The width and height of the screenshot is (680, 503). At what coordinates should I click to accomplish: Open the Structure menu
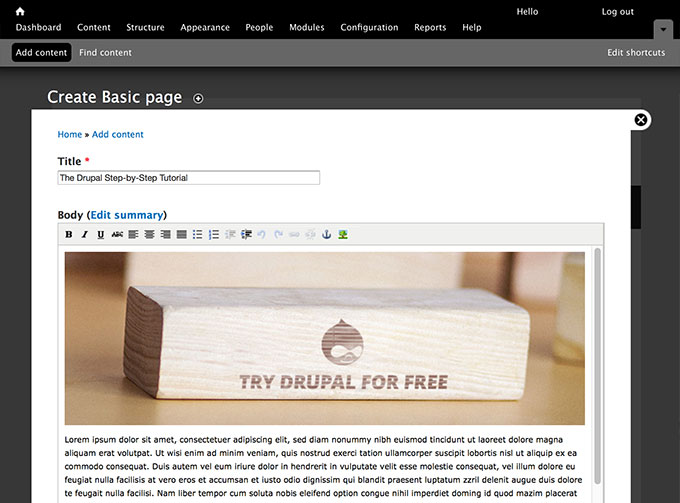coord(145,27)
